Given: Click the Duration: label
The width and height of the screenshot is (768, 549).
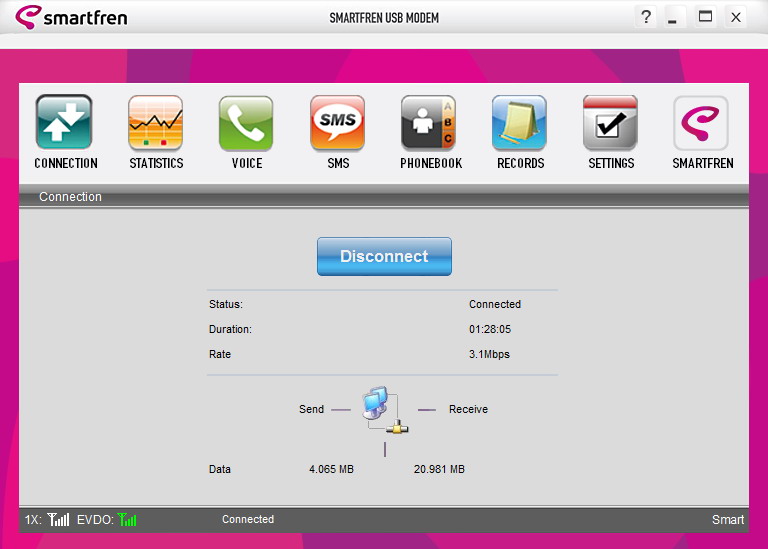Looking at the screenshot, I should [x=230, y=329].
